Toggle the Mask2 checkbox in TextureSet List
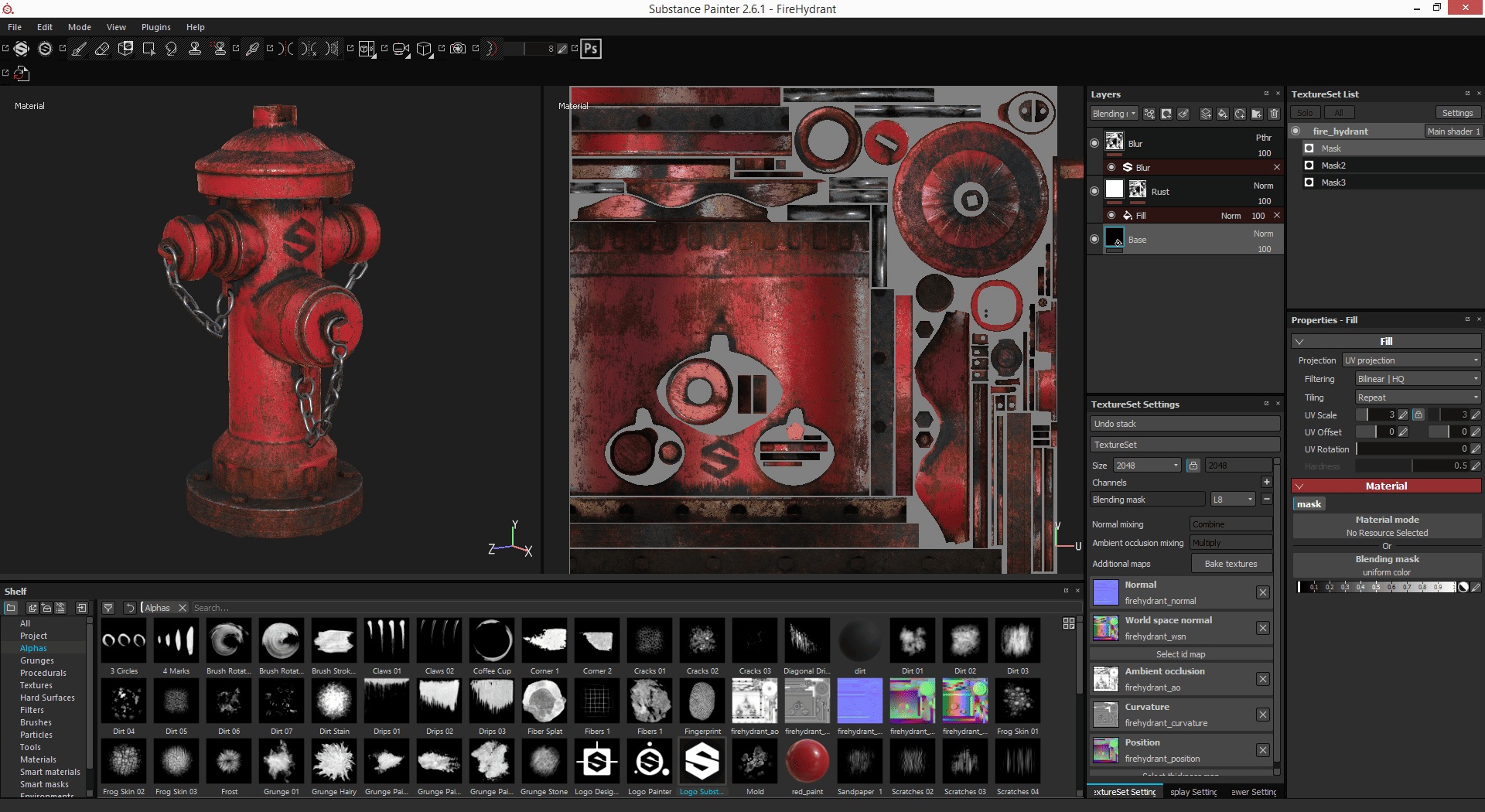Image resolution: width=1485 pixels, height=812 pixels. click(1309, 165)
